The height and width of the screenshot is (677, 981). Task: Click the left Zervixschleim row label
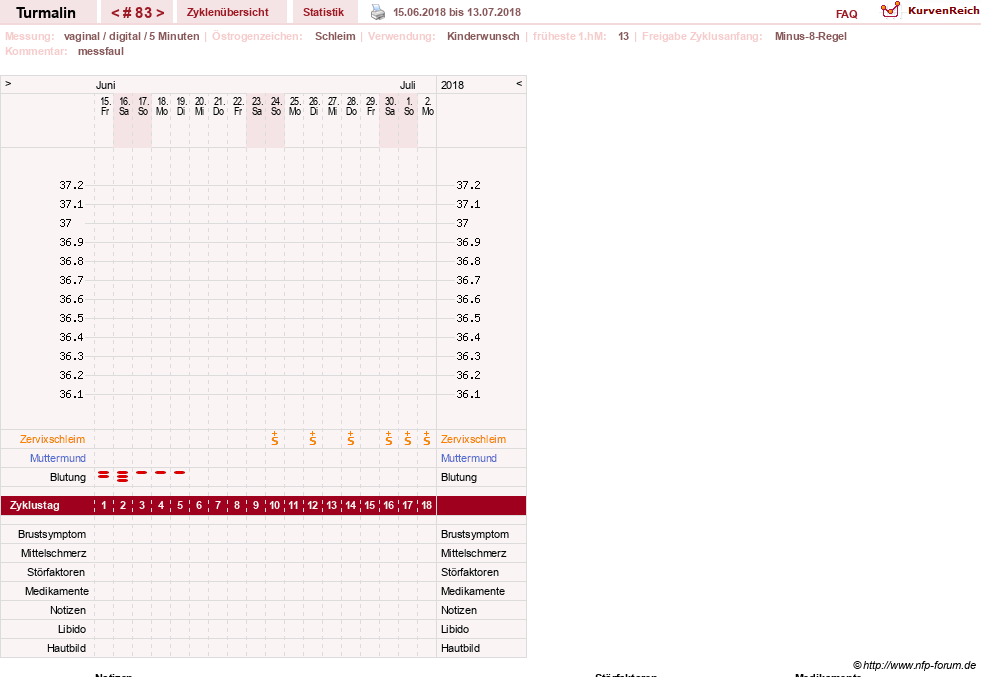click(x=52, y=439)
